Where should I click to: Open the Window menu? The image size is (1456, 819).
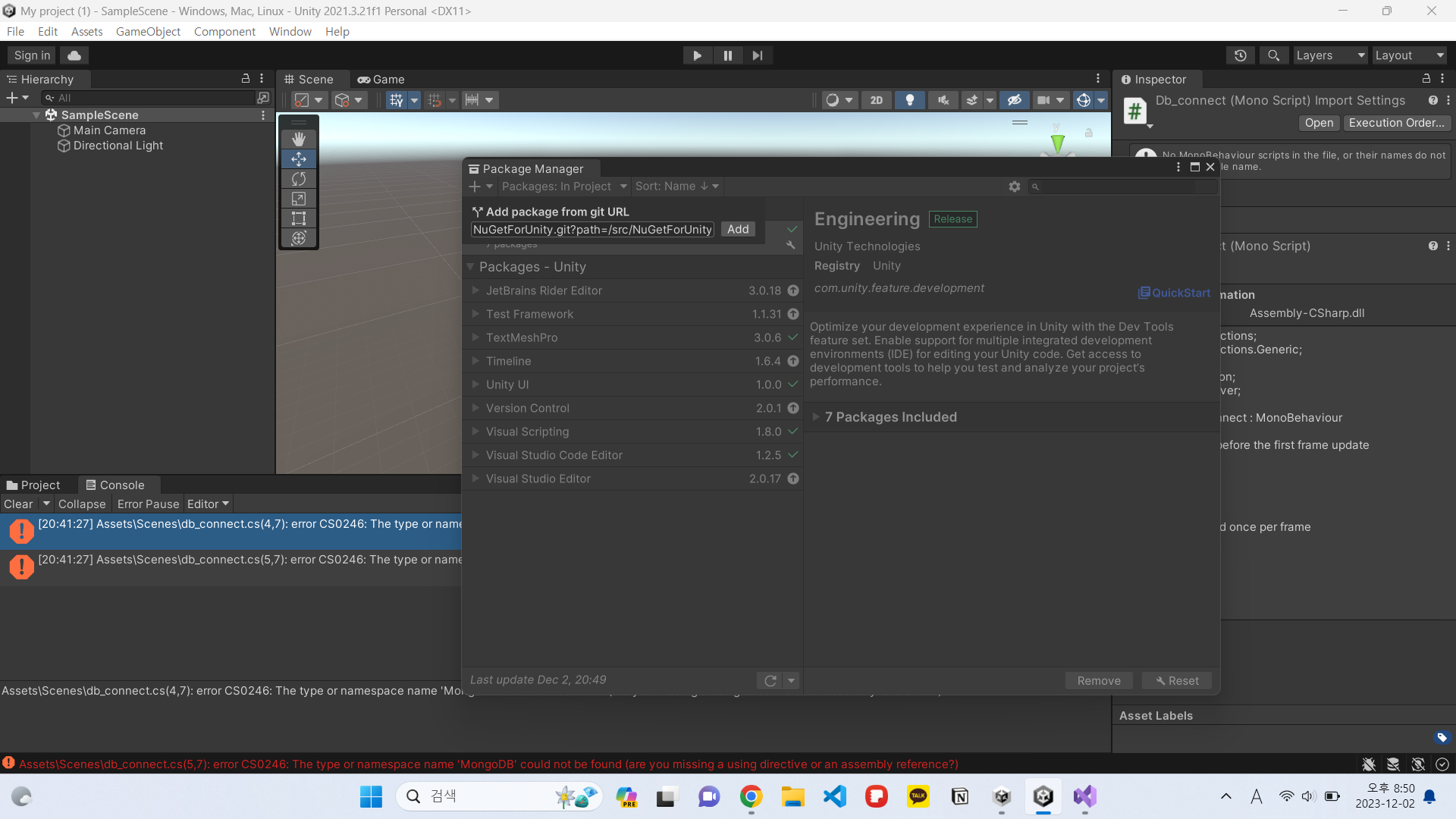(290, 32)
